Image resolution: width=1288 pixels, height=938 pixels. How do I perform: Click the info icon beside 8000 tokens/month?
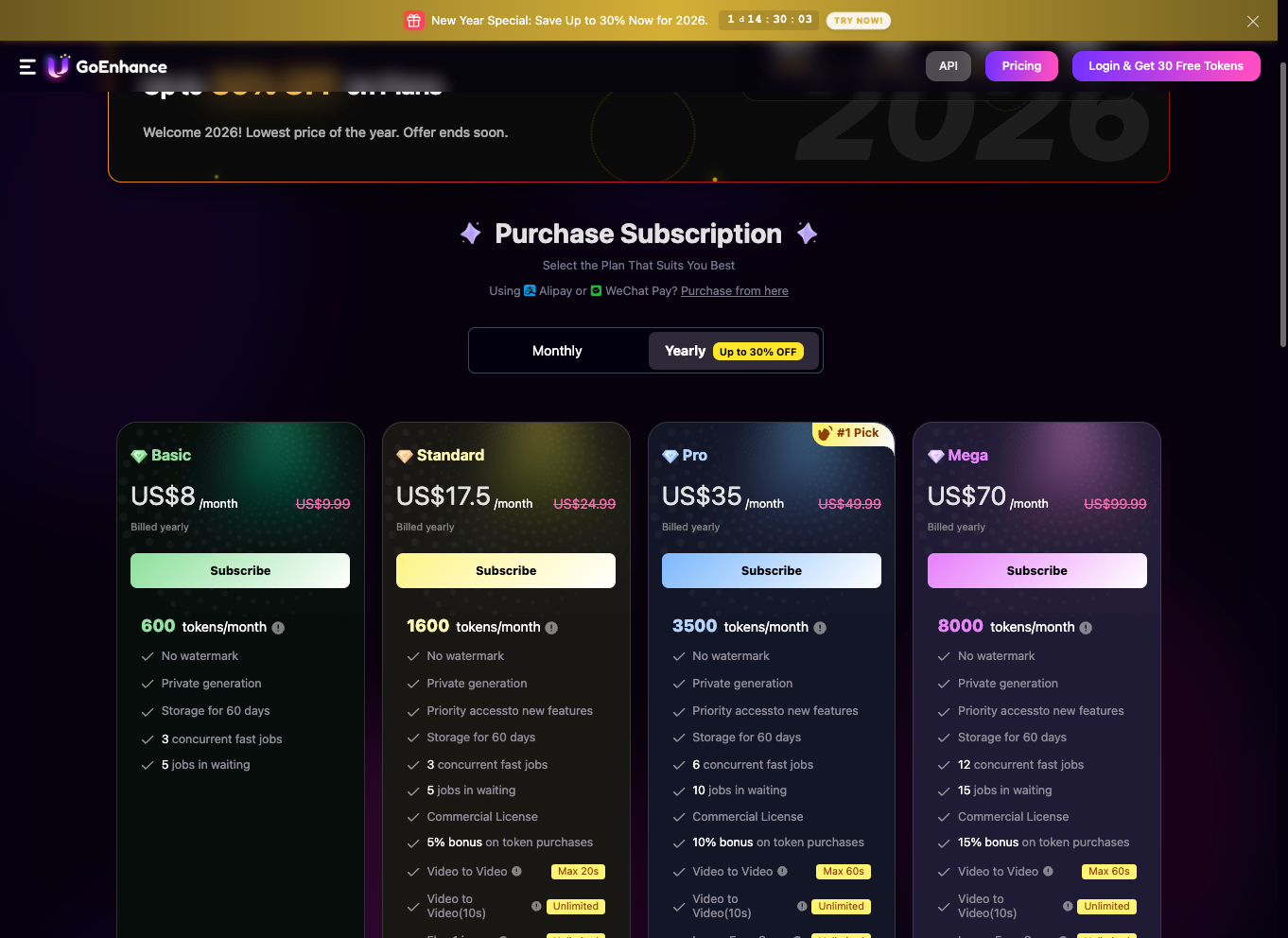[x=1086, y=628]
